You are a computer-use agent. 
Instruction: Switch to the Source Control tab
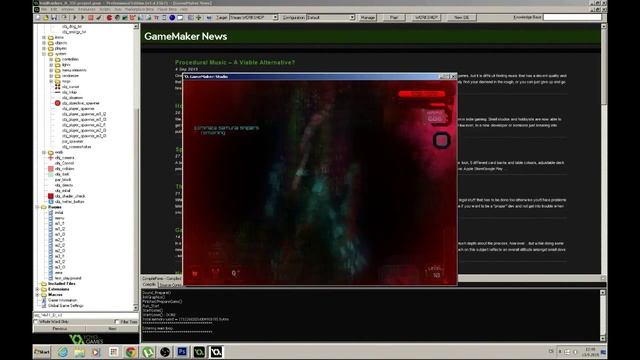[170, 284]
